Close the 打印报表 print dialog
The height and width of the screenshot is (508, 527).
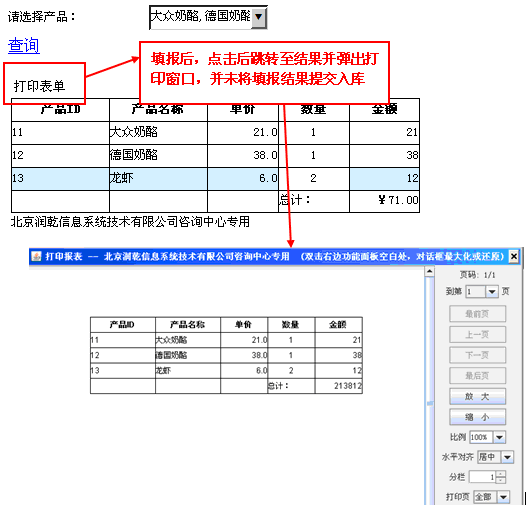coord(514,257)
